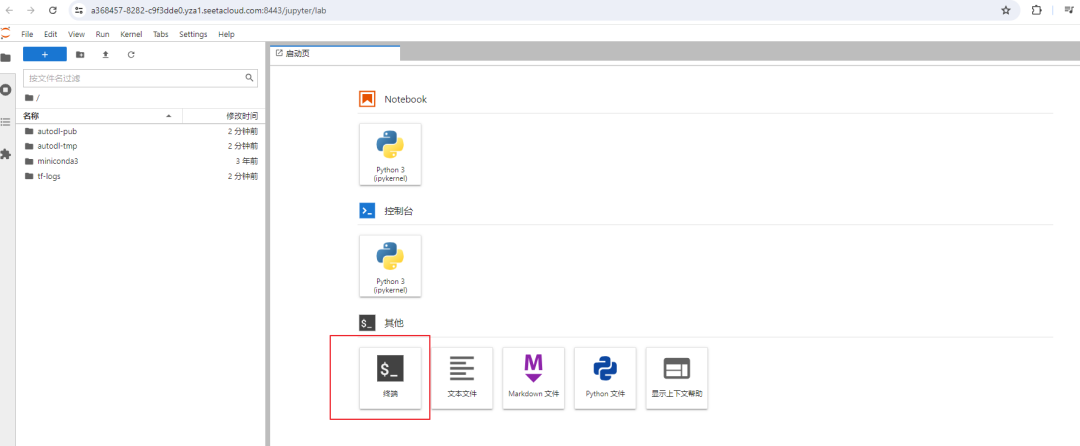
Task: Launch Python 3 notebook under Notebook
Action: [x=390, y=154]
